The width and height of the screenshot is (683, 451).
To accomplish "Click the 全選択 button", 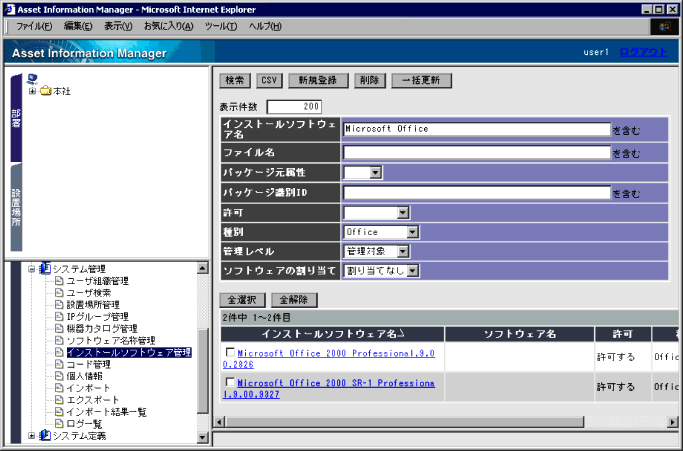I will coord(242,300).
